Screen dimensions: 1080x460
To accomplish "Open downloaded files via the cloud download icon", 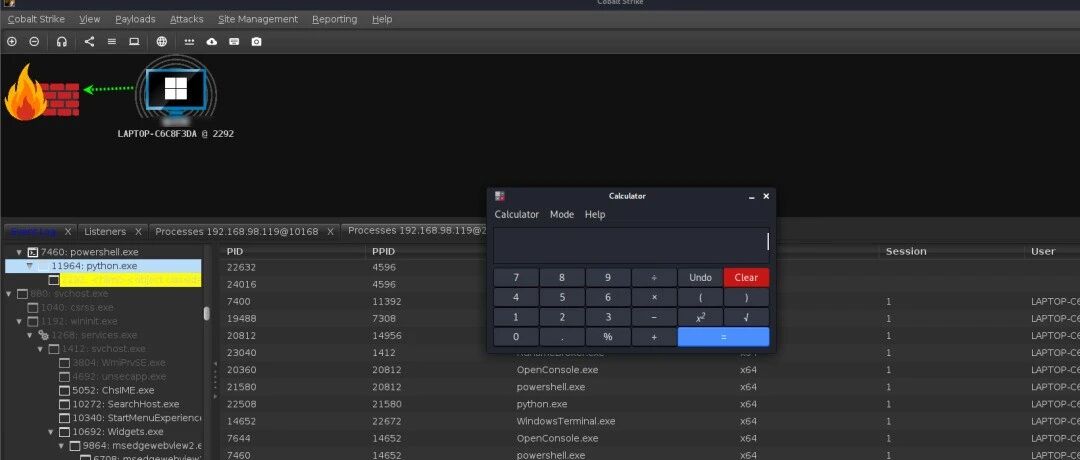I will 212,41.
